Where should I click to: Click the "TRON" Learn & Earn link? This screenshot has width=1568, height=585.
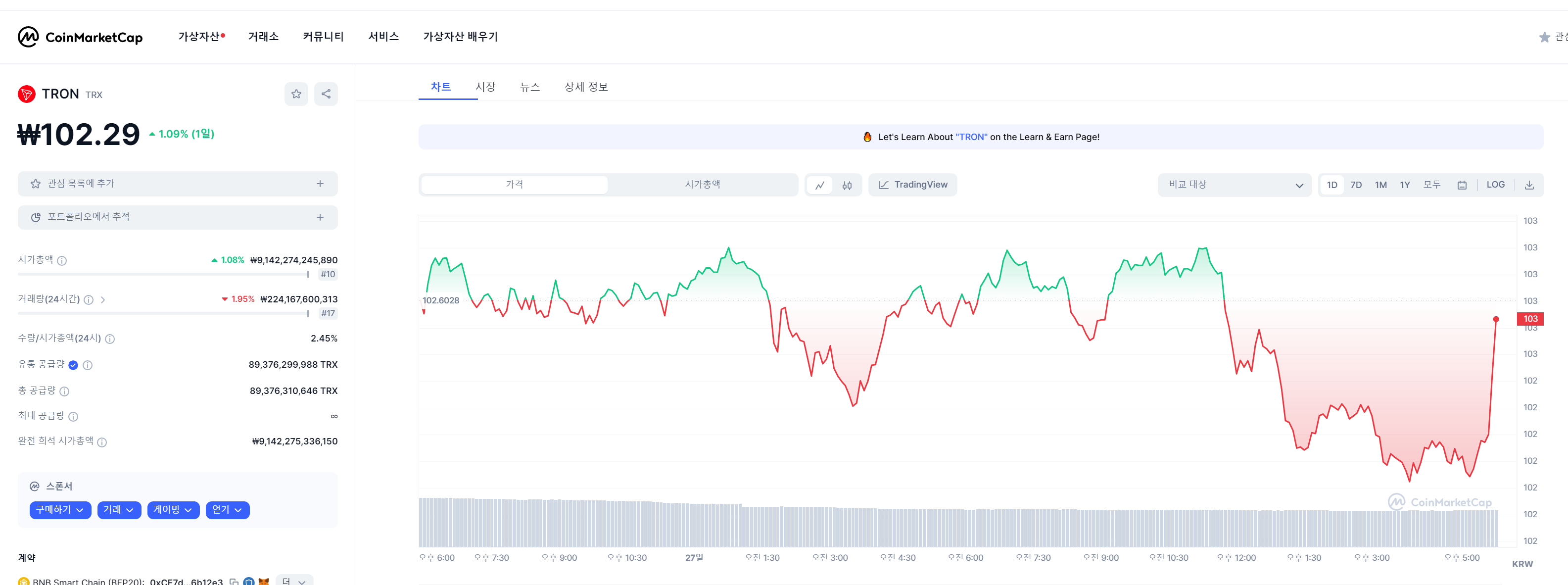(x=971, y=137)
